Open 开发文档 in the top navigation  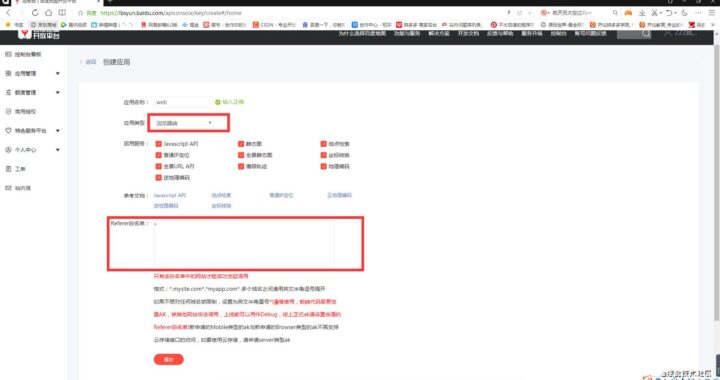(x=468, y=34)
